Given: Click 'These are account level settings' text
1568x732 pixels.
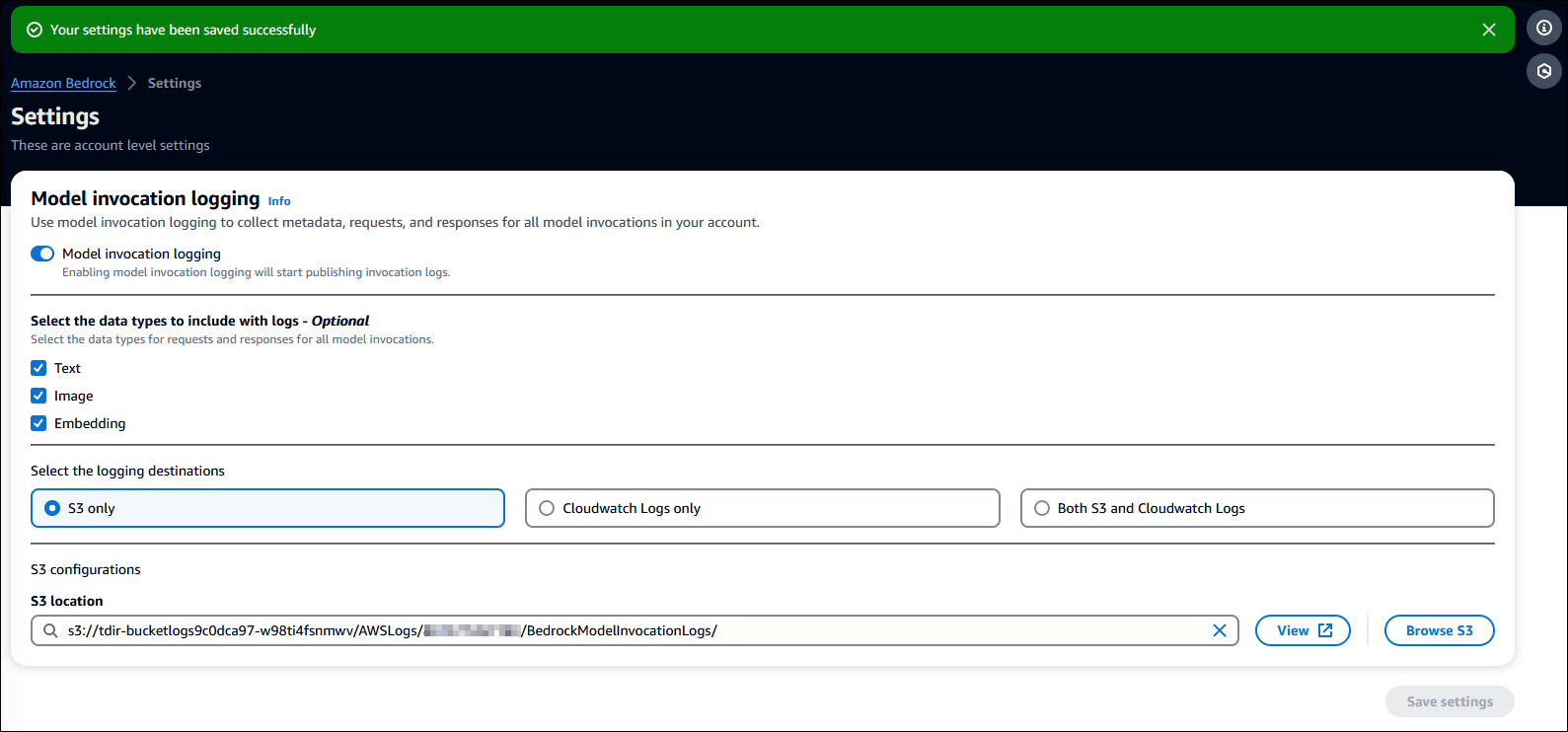Looking at the screenshot, I should coord(111,145).
